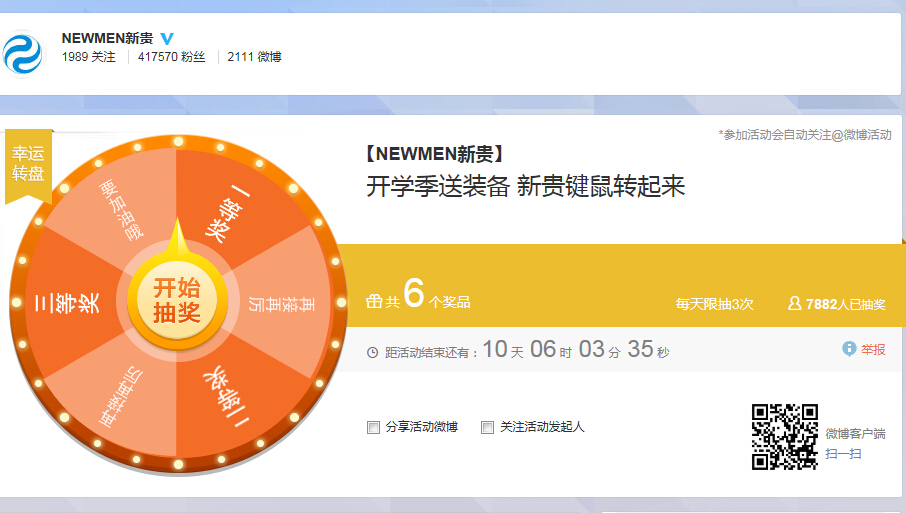Click the 微博客户端 扫一扫 caption
The width and height of the screenshot is (906, 513).
(855, 443)
